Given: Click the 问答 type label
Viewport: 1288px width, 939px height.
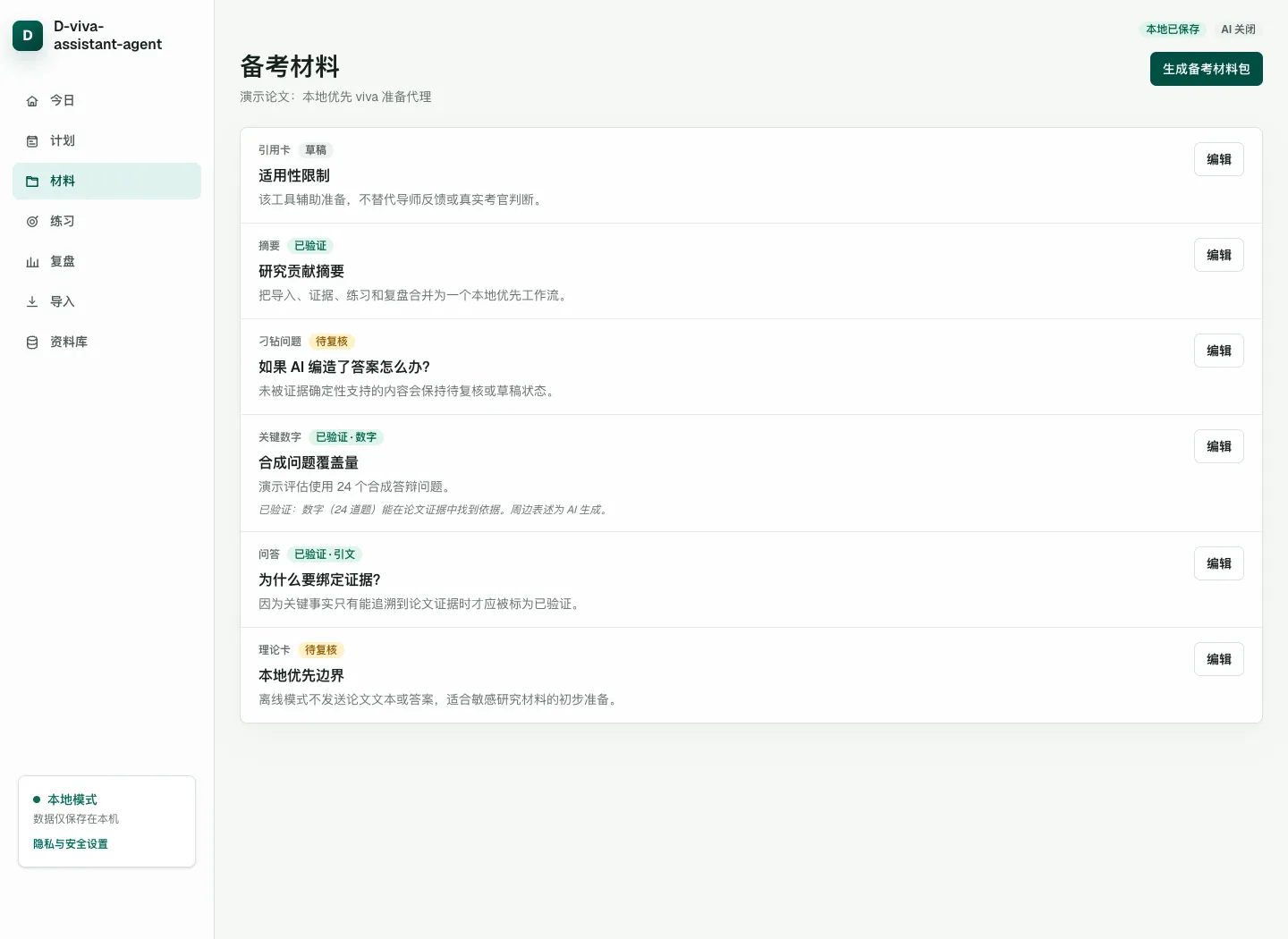Looking at the screenshot, I should 269,554.
